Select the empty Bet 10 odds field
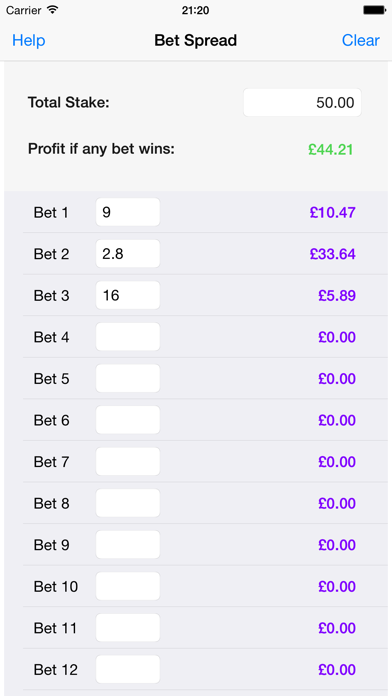392x696 pixels. 128,586
